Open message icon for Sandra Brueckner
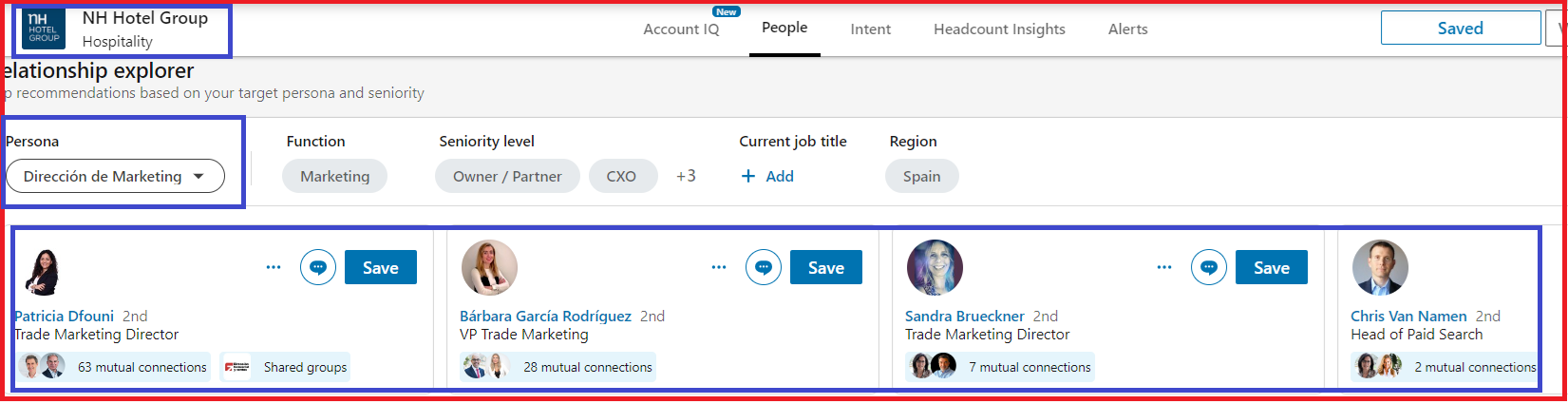The height and width of the screenshot is (404, 1568). [x=1209, y=268]
